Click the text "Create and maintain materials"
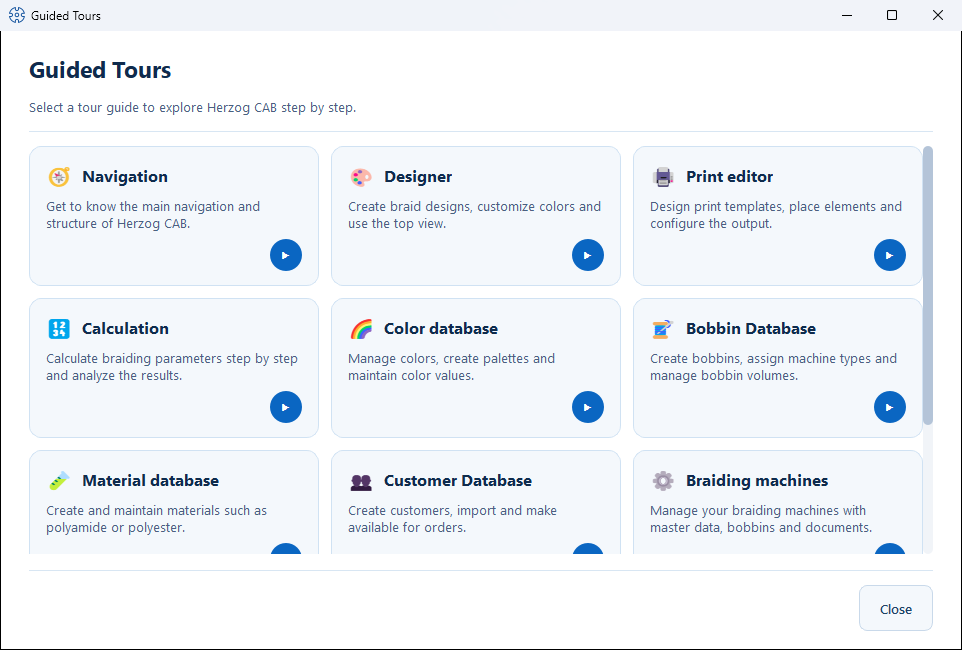Screen dimensions: 962x650 pyautogui.click(x=134, y=511)
